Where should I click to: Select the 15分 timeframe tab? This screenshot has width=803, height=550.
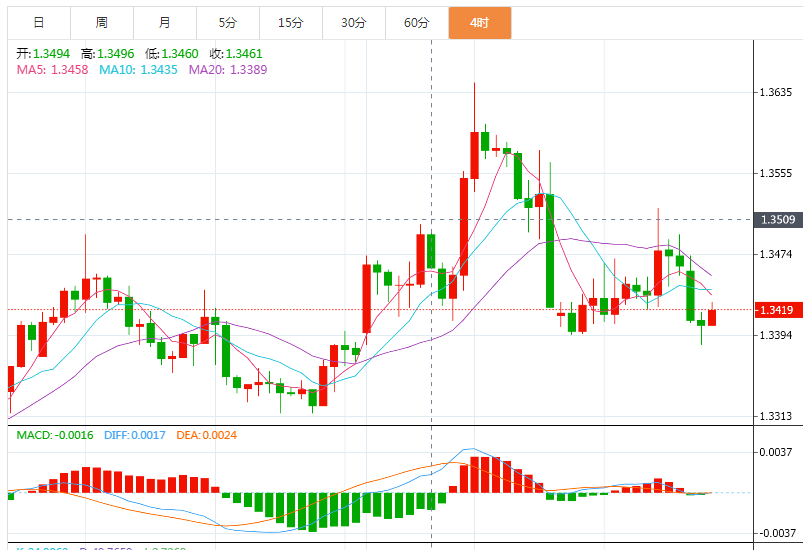click(x=291, y=23)
